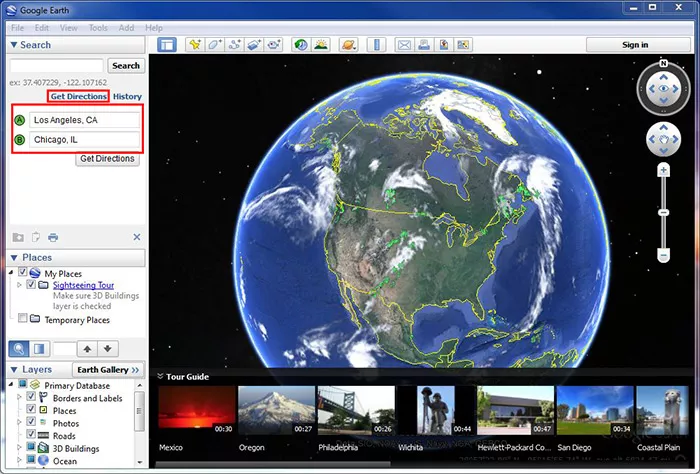Screen dimensions: 700x474
Task: Toggle the My Places checkbox
Action: click(23, 272)
